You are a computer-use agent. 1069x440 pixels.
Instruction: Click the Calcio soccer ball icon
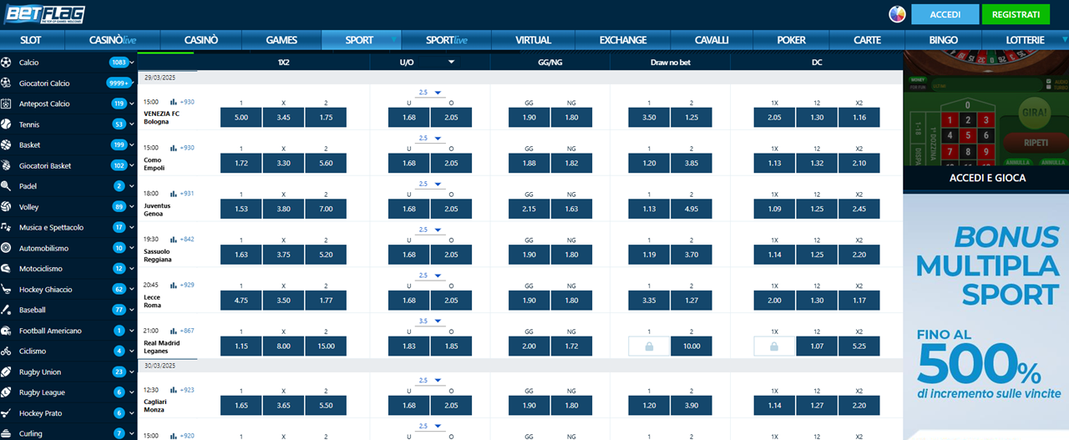(7, 62)
